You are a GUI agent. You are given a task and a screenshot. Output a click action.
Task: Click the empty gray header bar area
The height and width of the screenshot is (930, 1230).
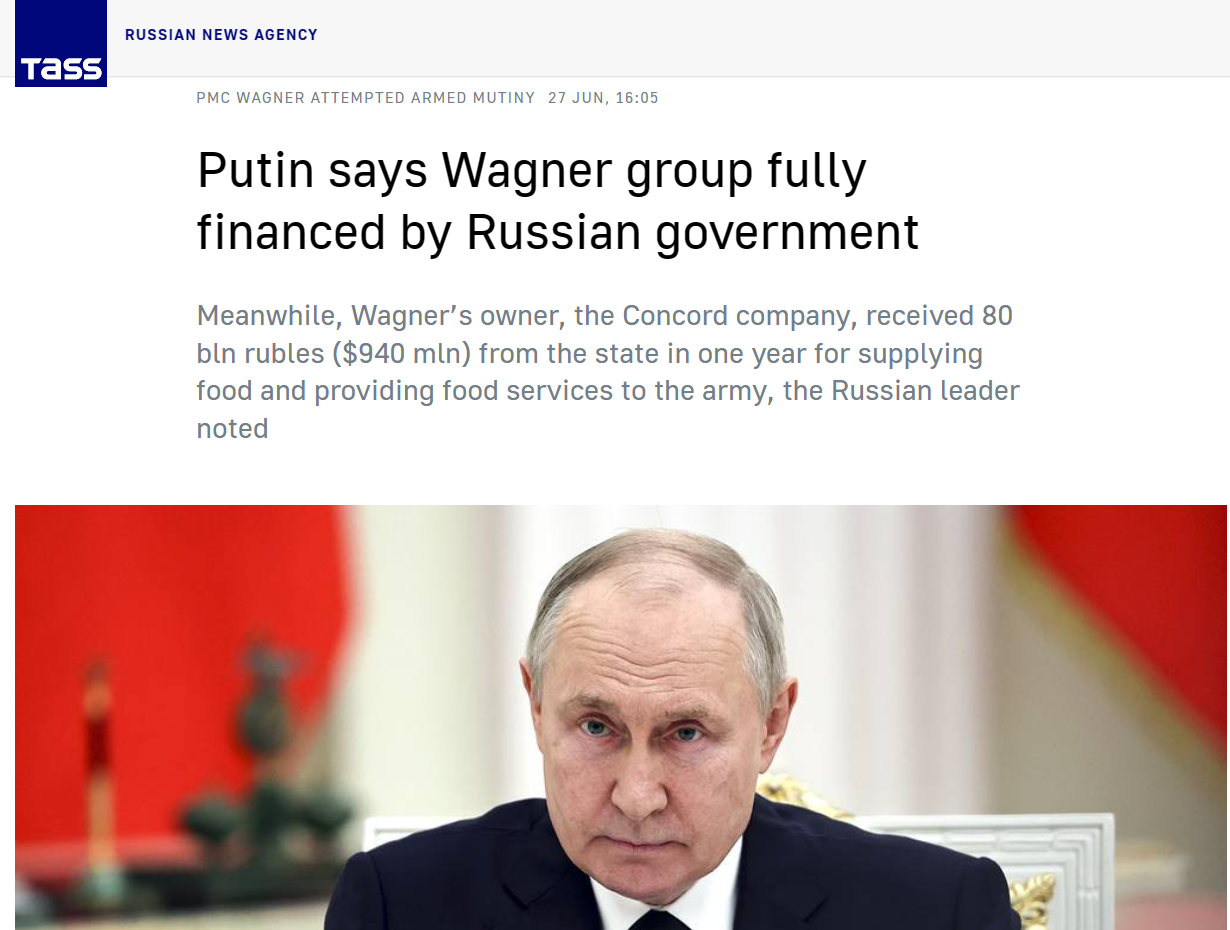[770, 38]
